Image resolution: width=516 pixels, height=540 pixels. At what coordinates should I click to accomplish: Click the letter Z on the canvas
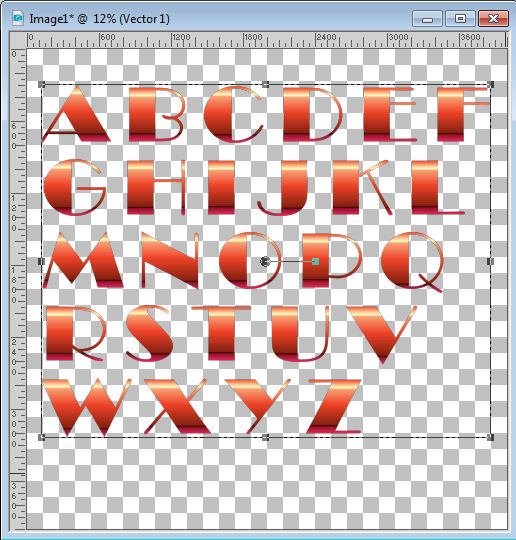point(334,406)
